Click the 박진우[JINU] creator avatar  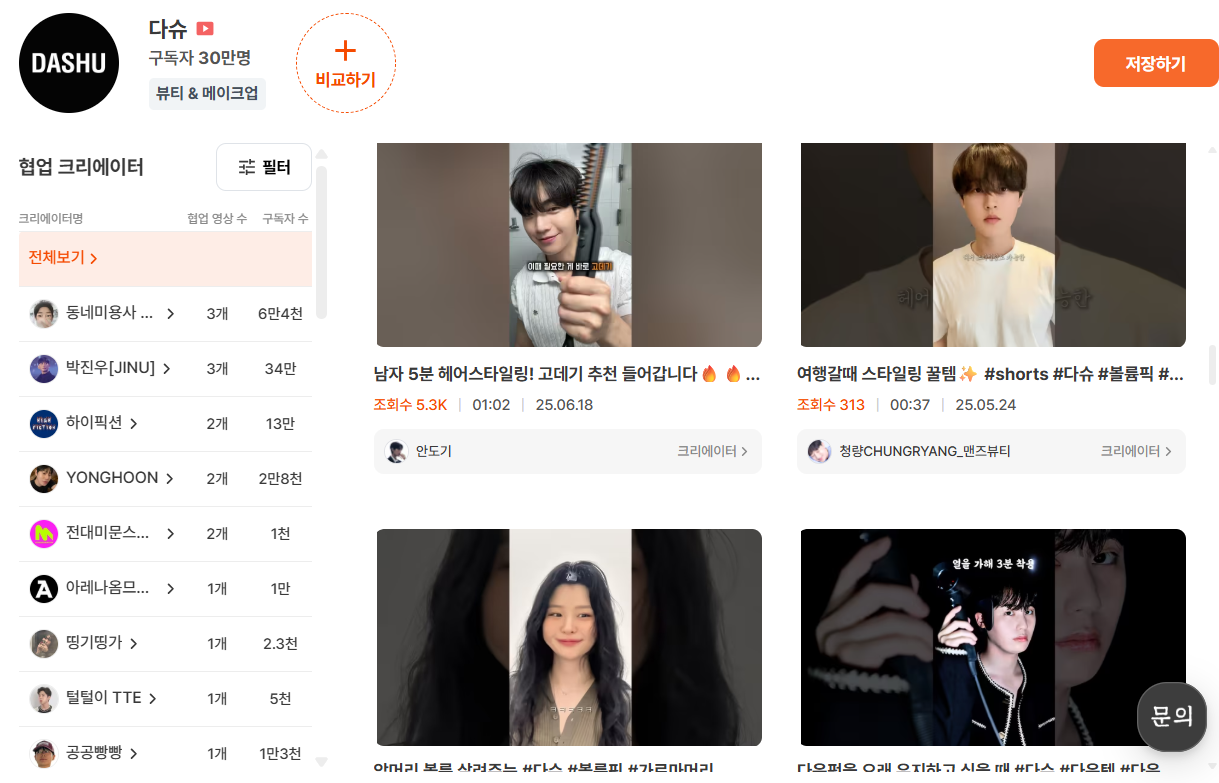coord(44,369)
